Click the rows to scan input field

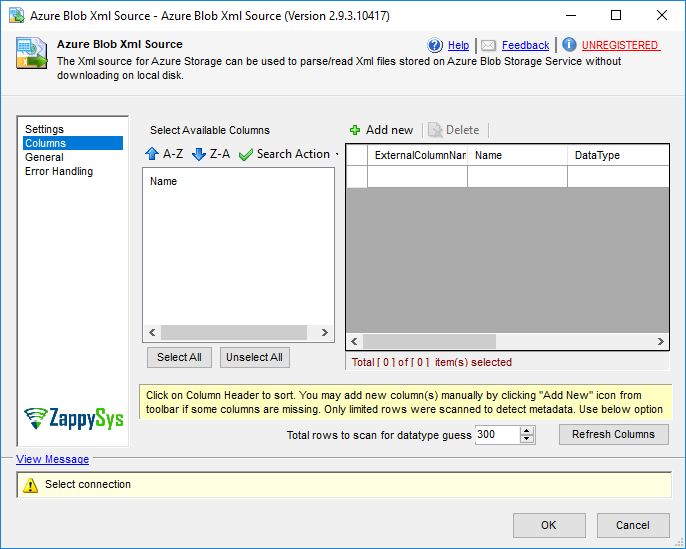pyautogui.click(x=497, y=435)
